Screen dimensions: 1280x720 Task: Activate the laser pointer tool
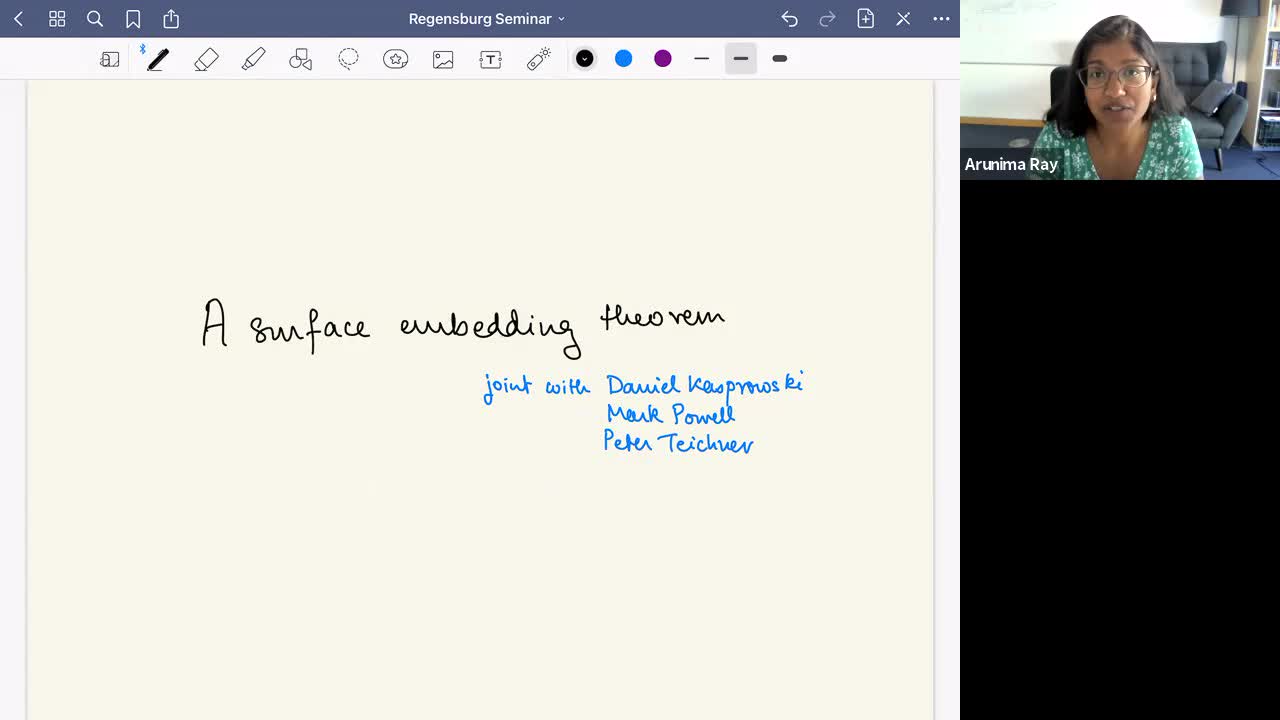coord(538,59)
